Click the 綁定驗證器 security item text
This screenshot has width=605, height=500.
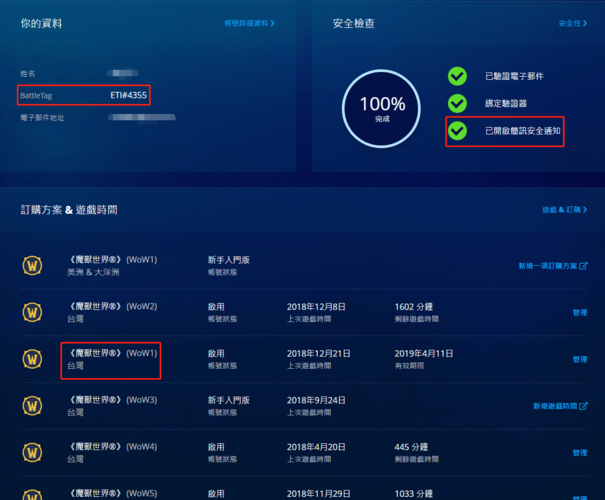[505, 103]
